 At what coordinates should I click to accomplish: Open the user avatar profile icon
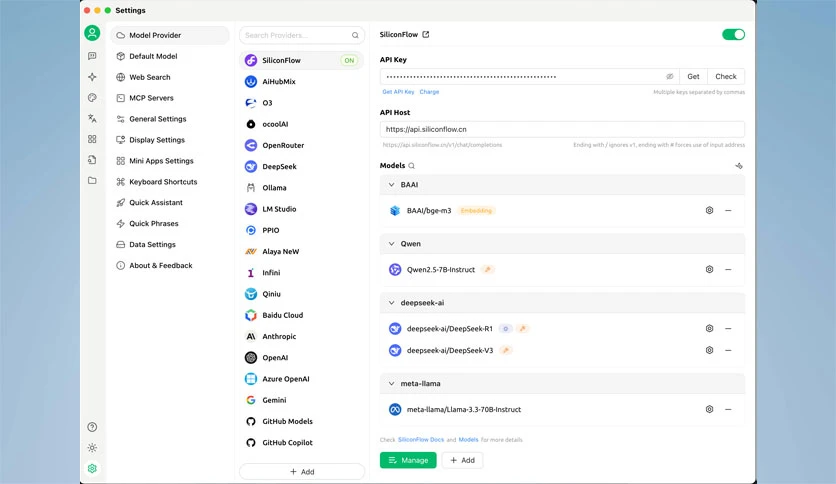(92, 33)
